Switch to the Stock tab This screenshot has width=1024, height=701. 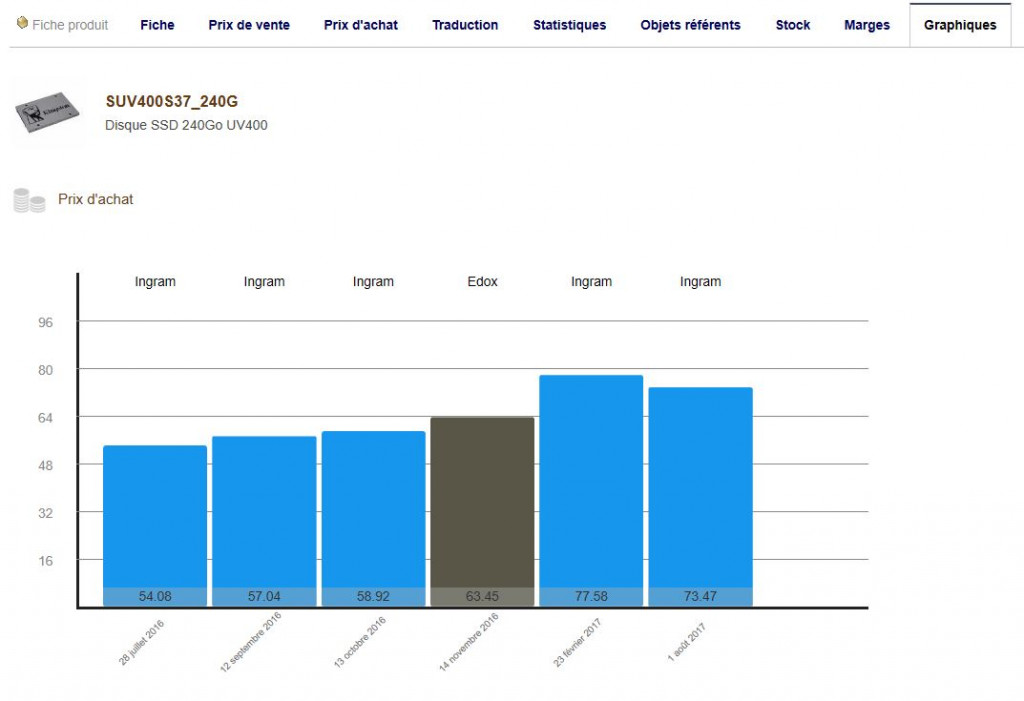click(x=793, y=25)
